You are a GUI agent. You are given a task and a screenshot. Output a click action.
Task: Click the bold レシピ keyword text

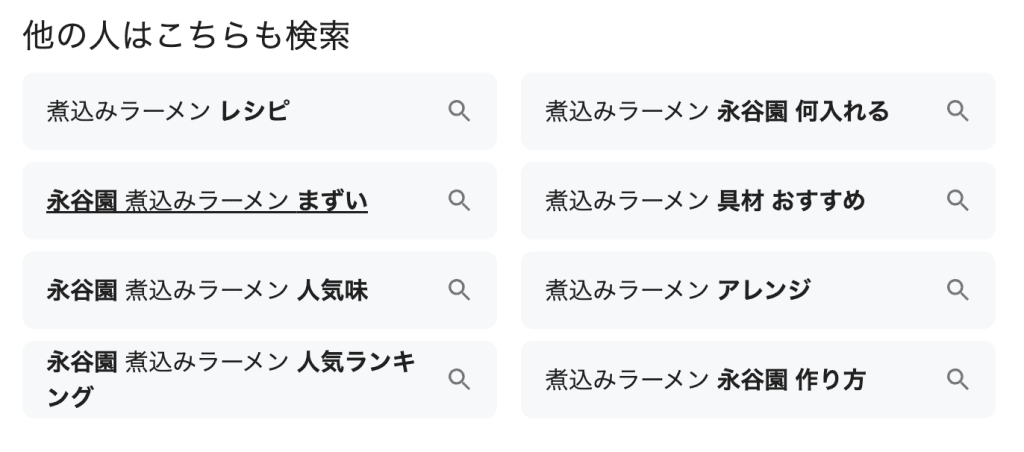254,111
